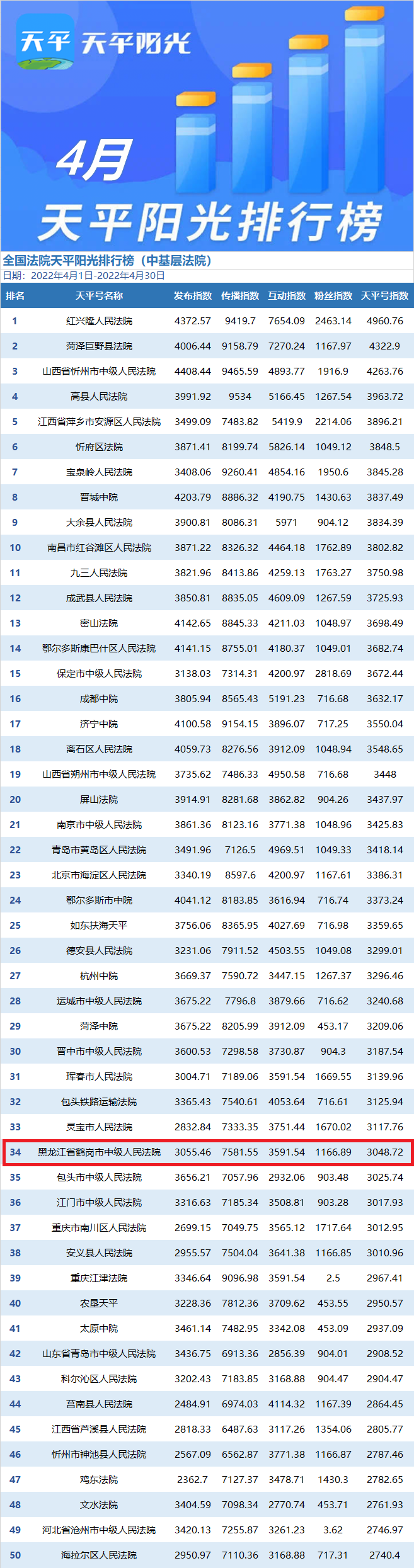414x1568 pixels.
Task: Select the name 离石区人民法院
Action: pos(99,749)
